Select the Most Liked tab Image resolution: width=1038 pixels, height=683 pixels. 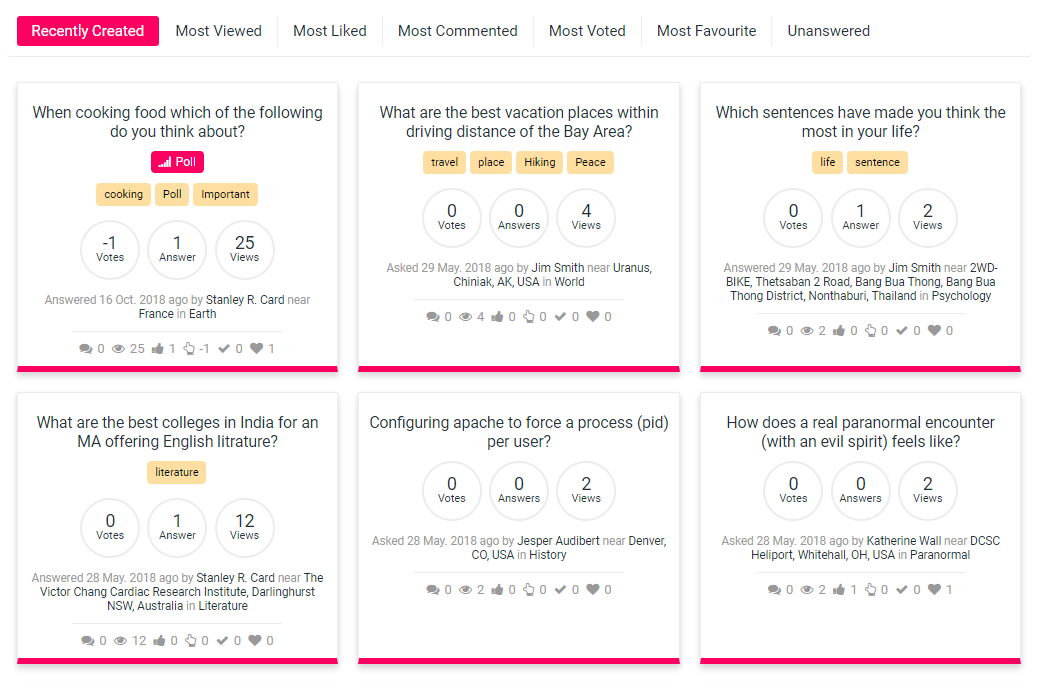[x=329, y=31]
